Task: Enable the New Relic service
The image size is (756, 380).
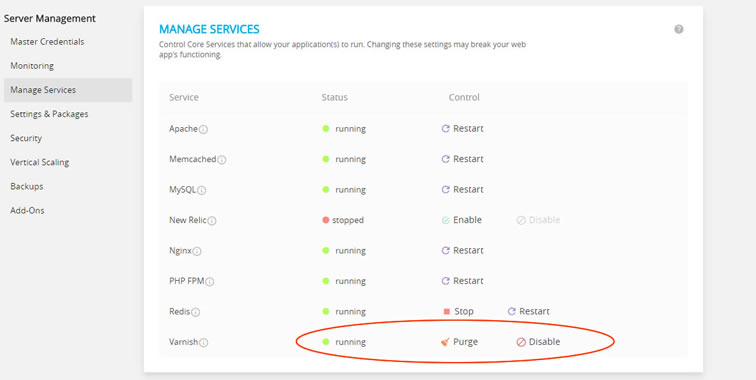Action: 461,220
